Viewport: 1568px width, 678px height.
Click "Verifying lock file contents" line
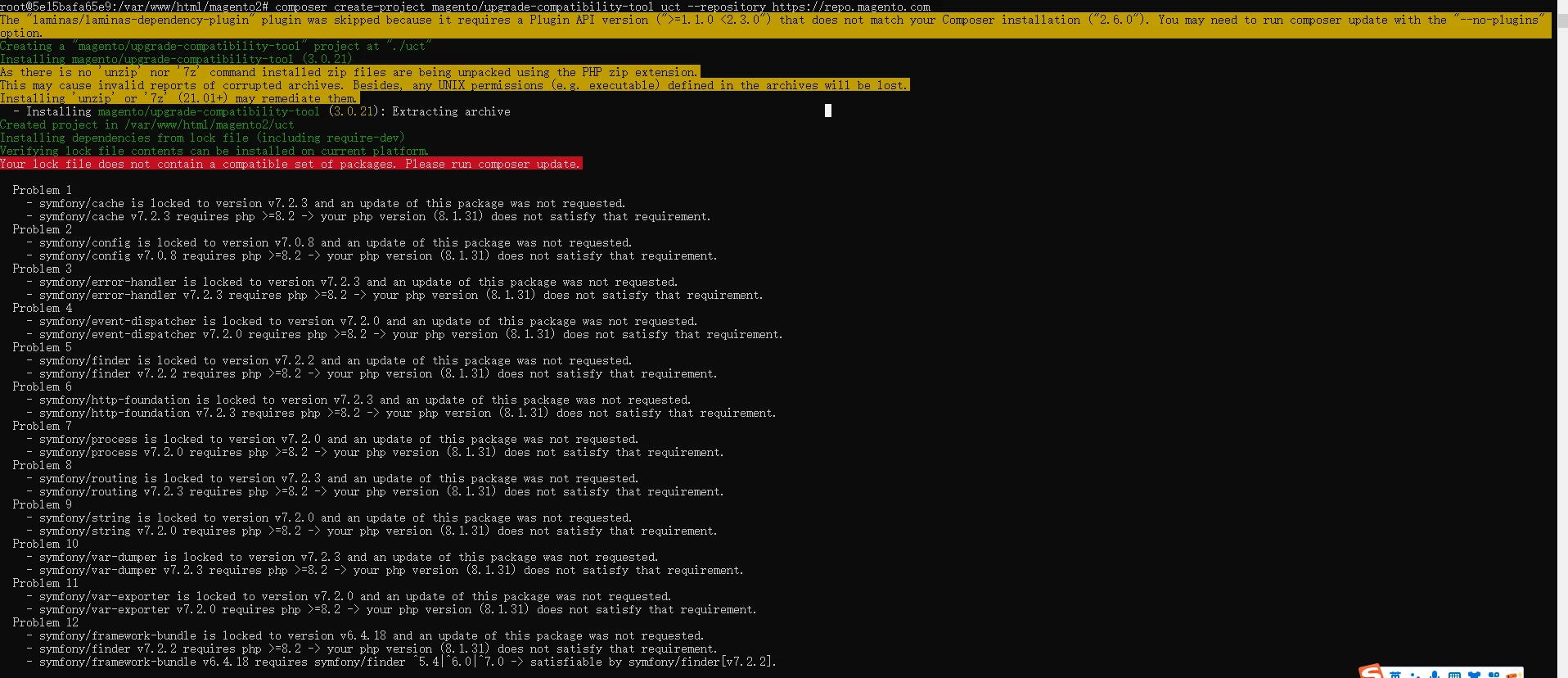point(214,151)
